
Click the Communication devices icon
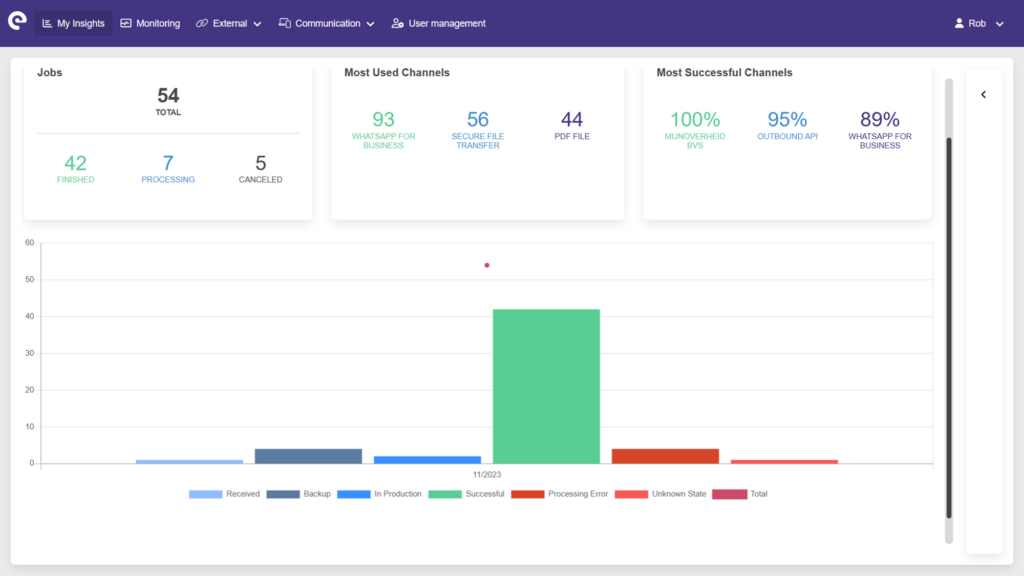click(284, 23)
